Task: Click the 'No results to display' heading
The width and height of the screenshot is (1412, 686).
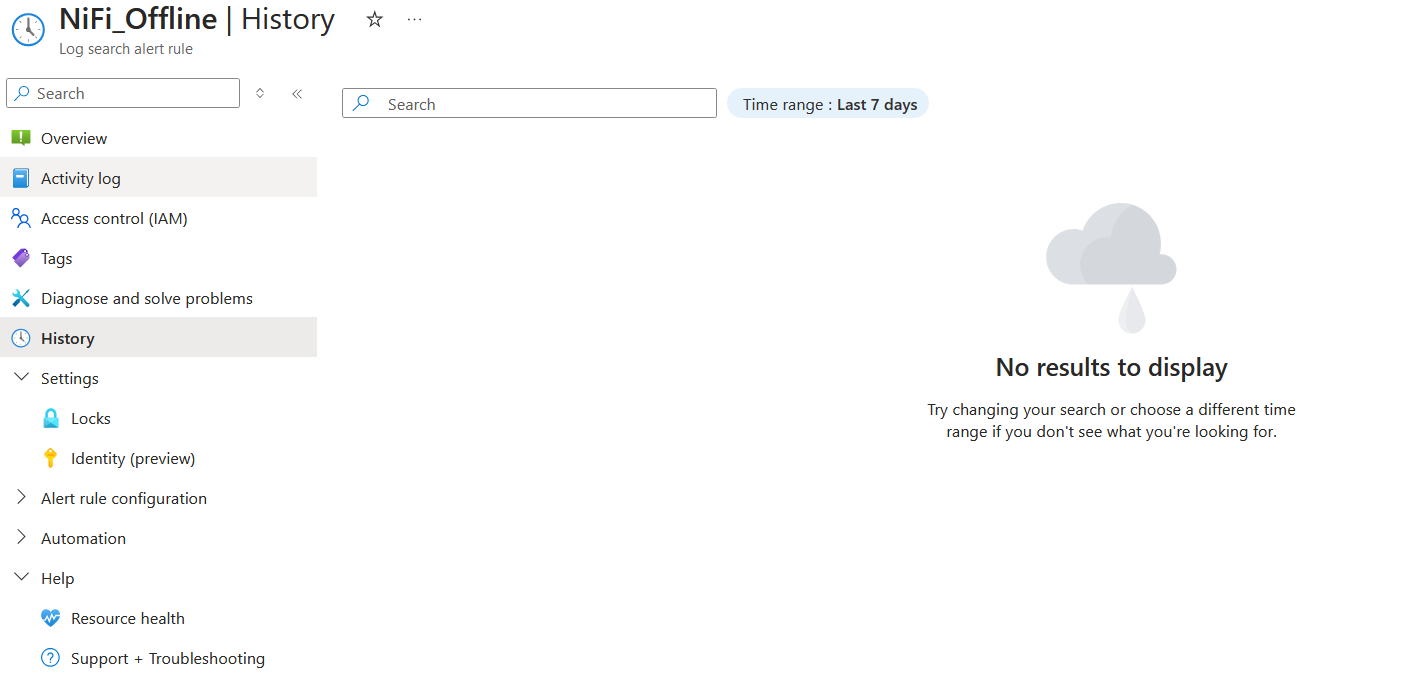Action: click(1112, 367)
